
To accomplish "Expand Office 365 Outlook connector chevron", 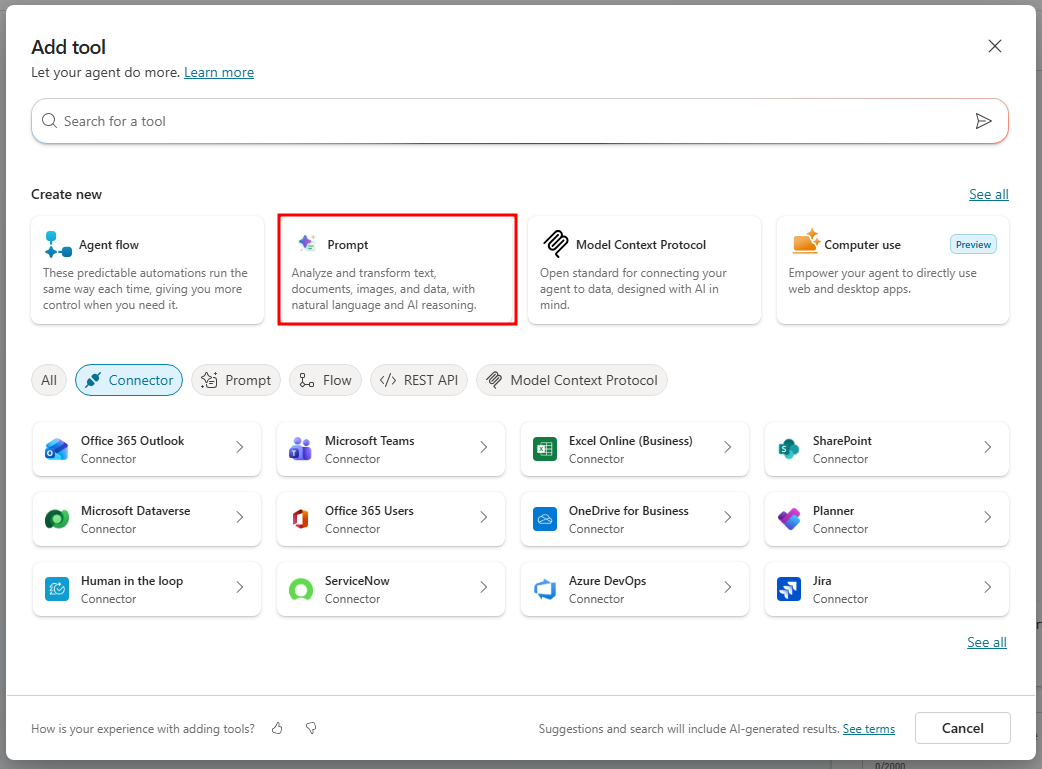I will click(x=240, y=447).
